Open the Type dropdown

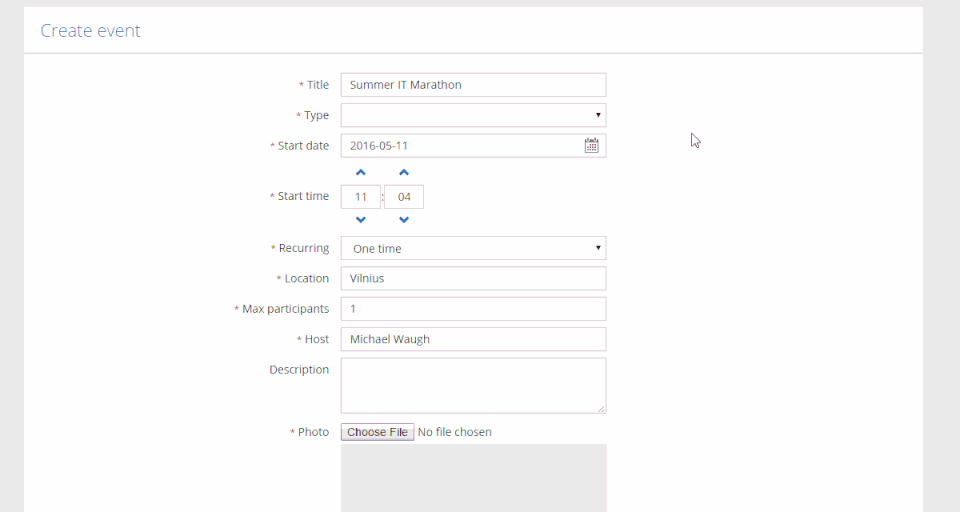tap(473, 115)
